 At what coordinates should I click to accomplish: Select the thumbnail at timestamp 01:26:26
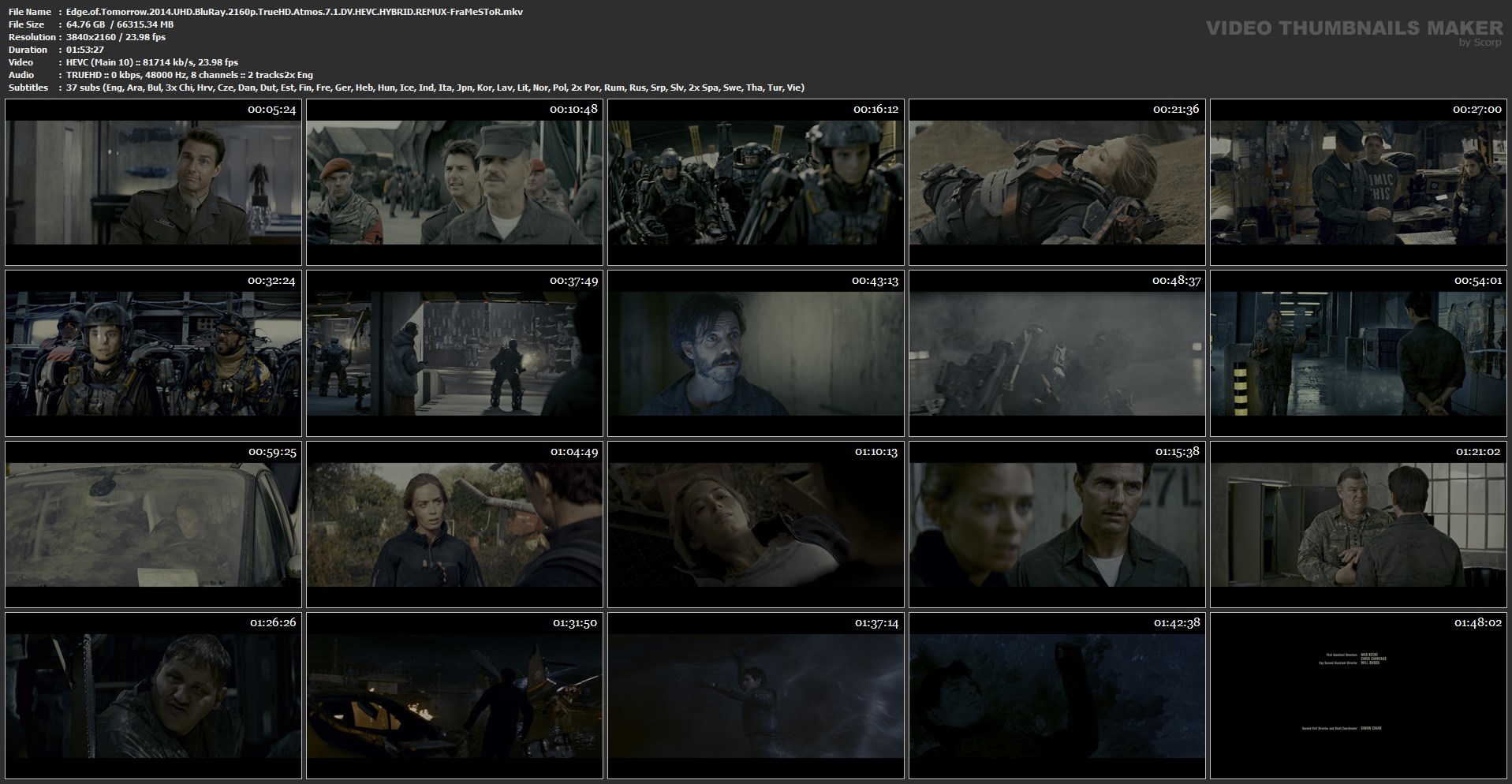(x=153, y=696)
